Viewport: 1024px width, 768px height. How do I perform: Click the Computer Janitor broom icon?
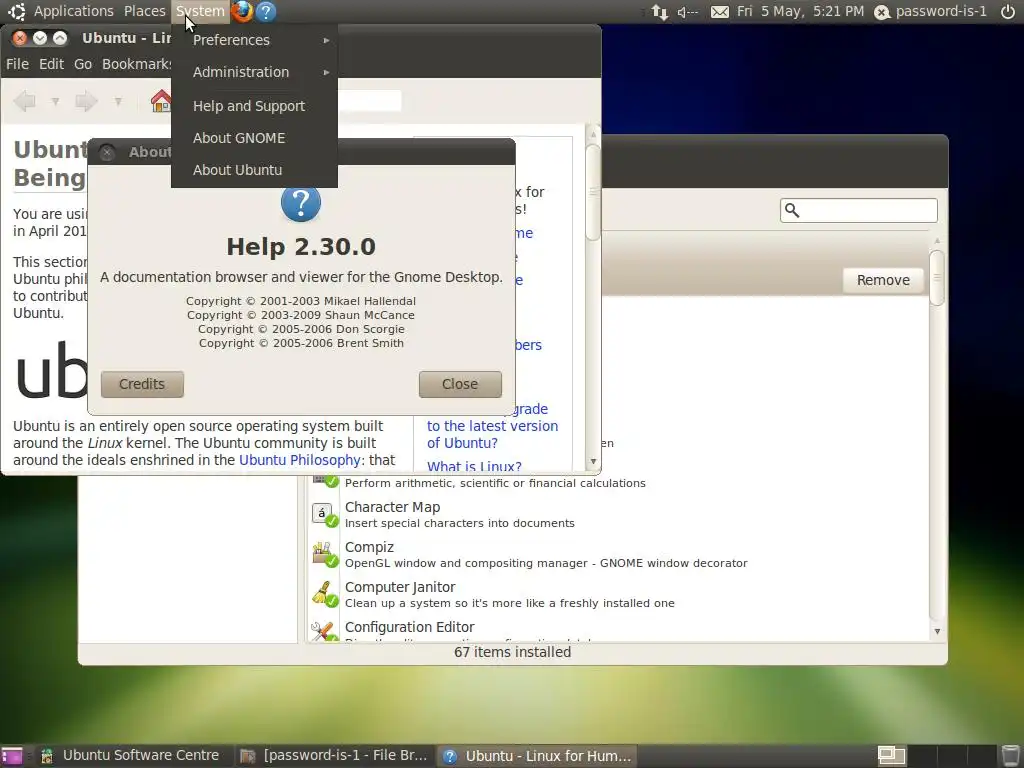click(x=325, y=594)
